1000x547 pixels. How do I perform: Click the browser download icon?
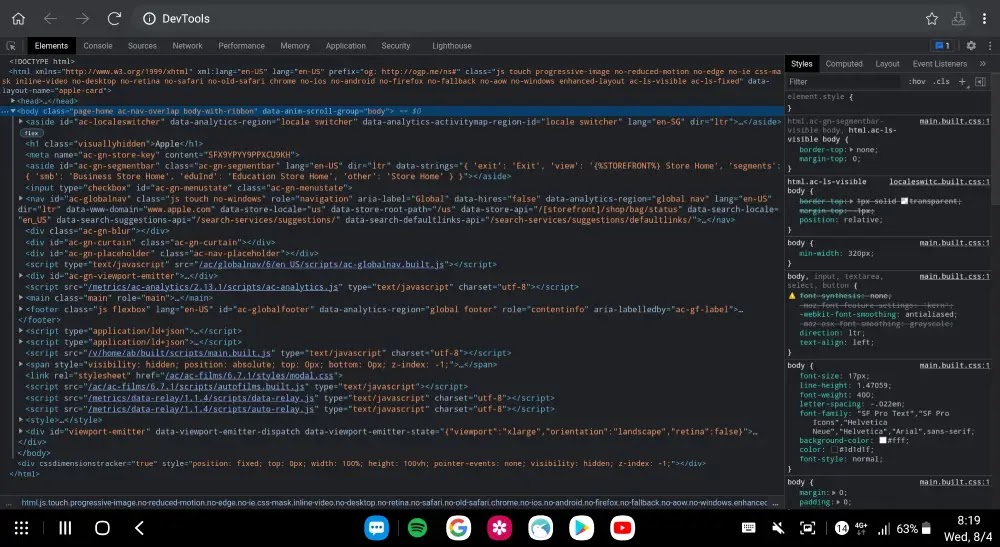(958, 18)
